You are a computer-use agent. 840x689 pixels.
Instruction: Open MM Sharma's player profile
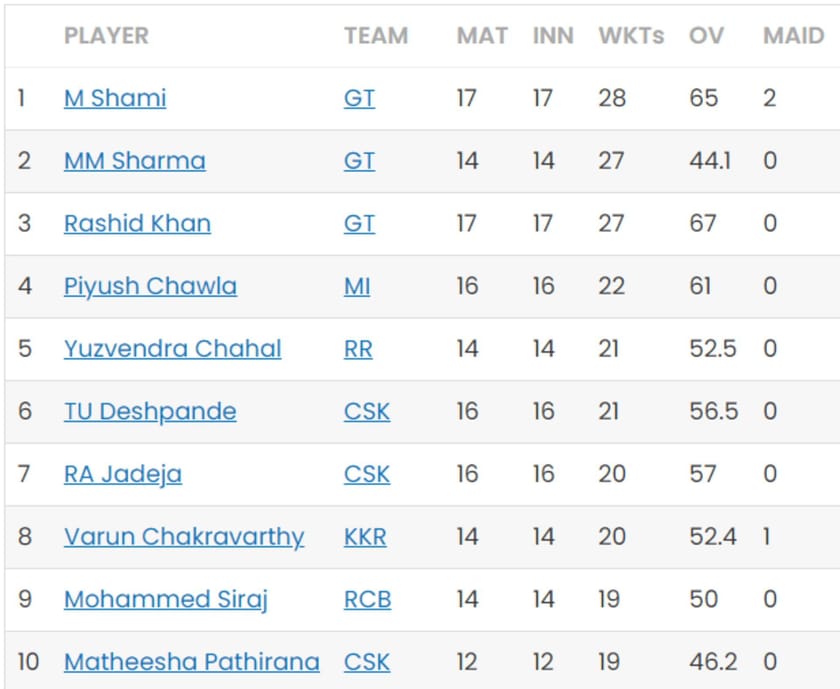point(133,161)
